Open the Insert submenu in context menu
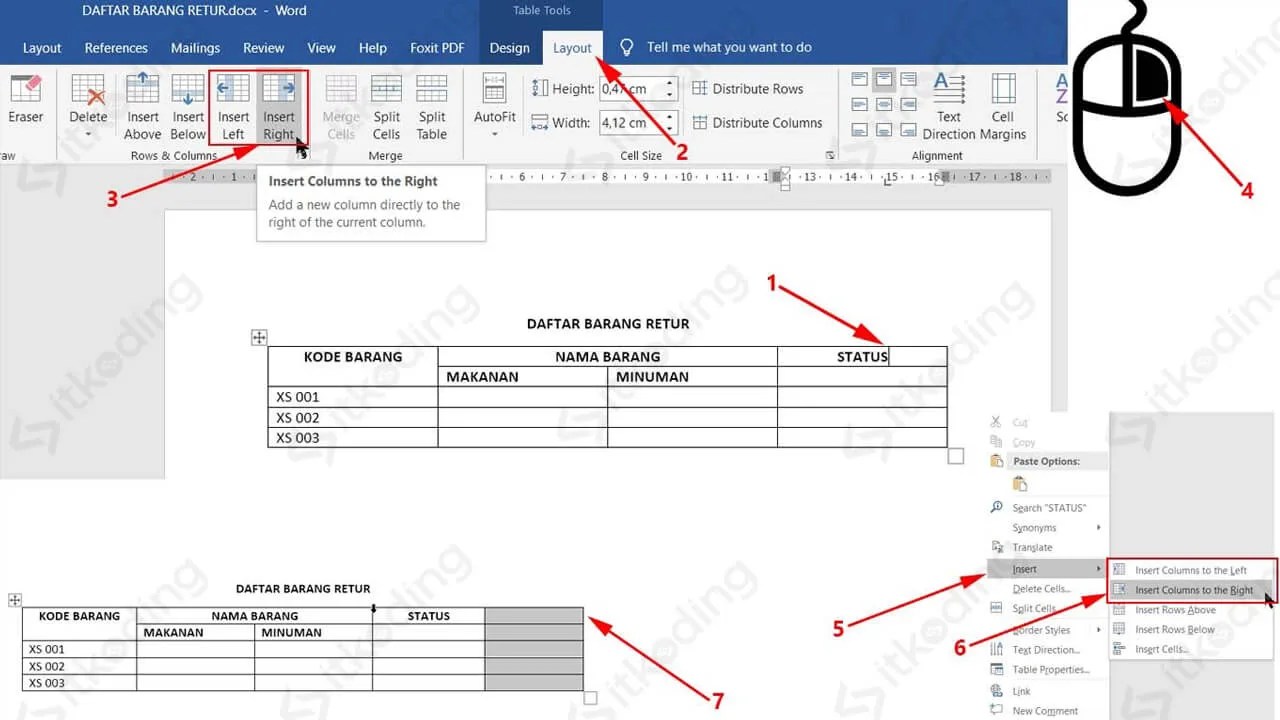This screenshot has height=720, width=1280. pyautogui.click(x=1046, y=569)
